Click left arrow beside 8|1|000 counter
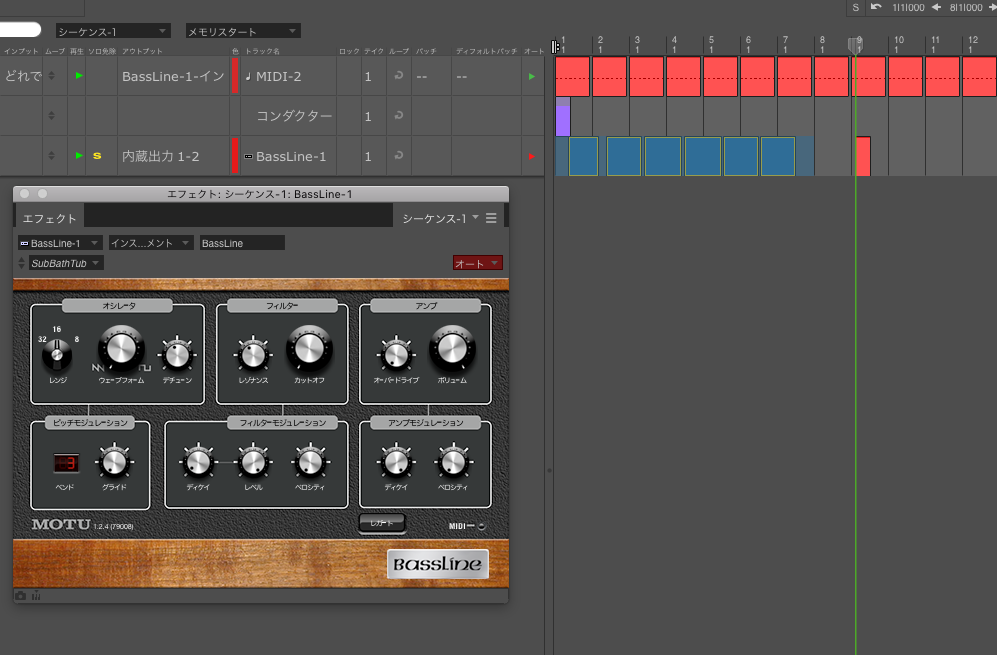 tap(937, 7)
